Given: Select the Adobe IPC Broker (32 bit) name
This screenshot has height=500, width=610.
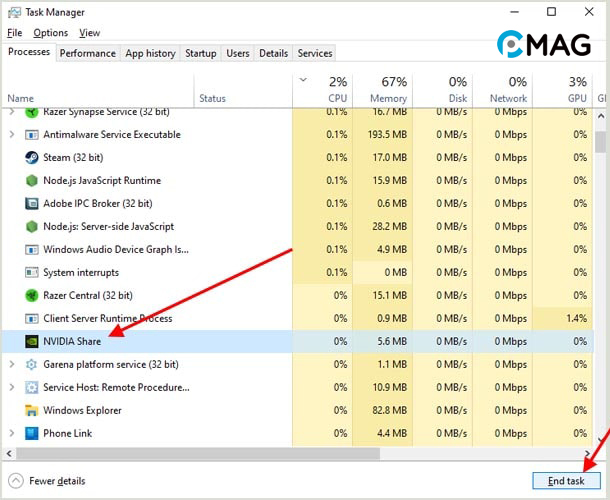Looking at the screenshot, I should [x=98, y=204].
